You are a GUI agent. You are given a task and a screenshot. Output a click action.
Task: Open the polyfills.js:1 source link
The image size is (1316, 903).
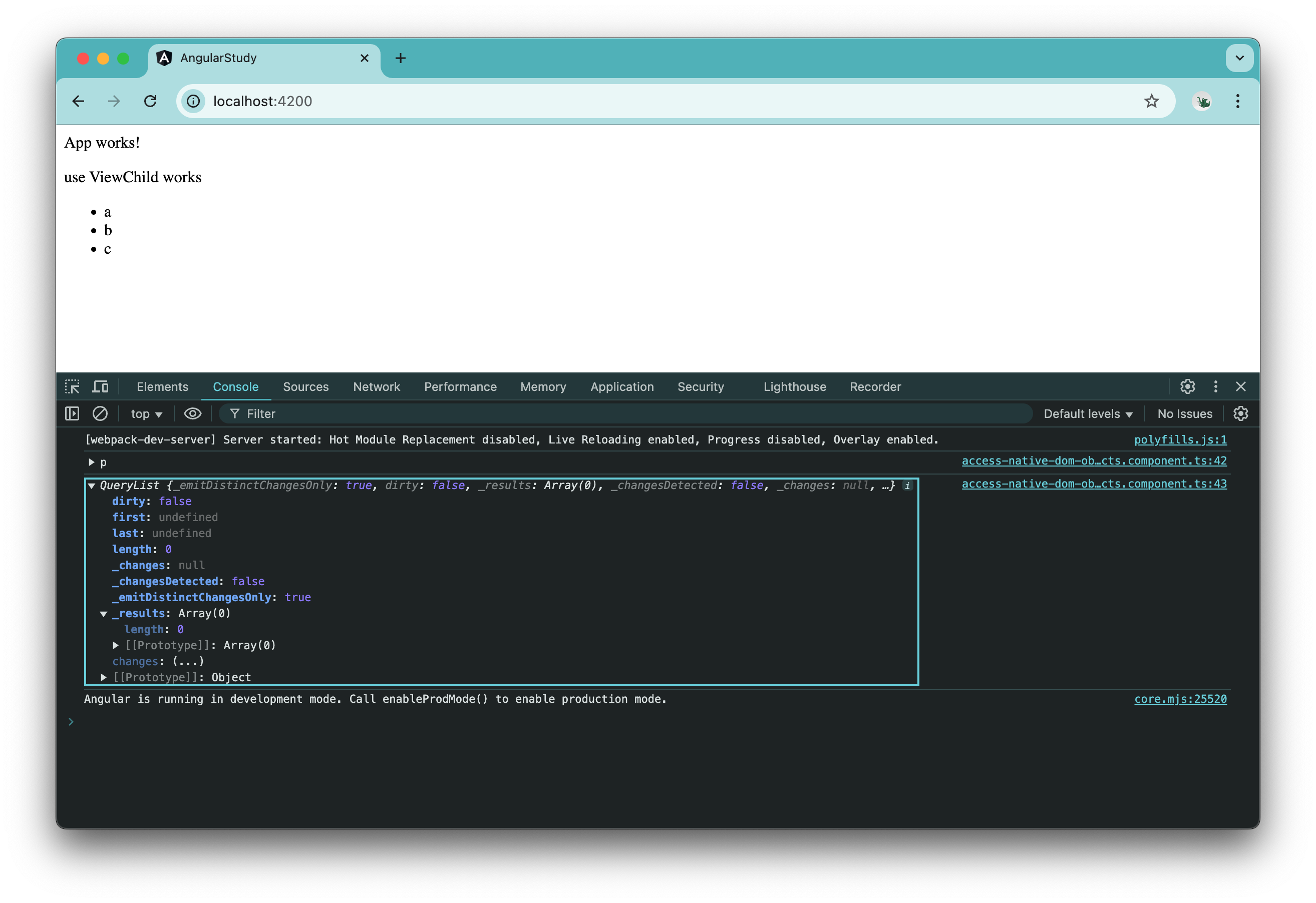click(1179, 439)
